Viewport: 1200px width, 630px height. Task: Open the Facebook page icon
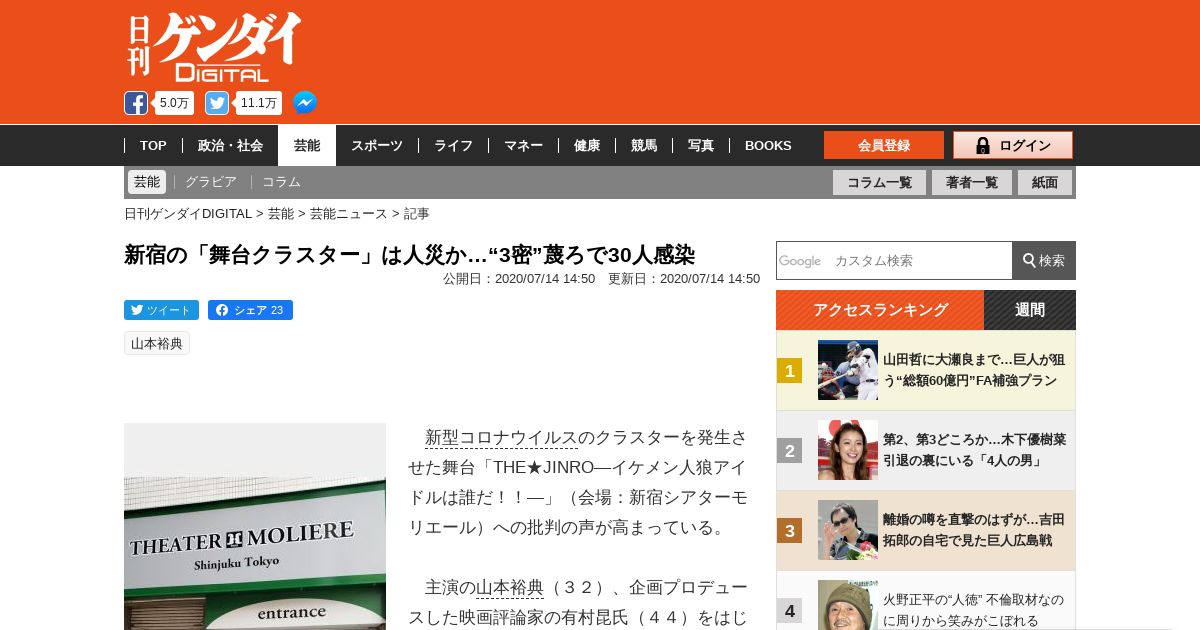click(x=136, y=103)
